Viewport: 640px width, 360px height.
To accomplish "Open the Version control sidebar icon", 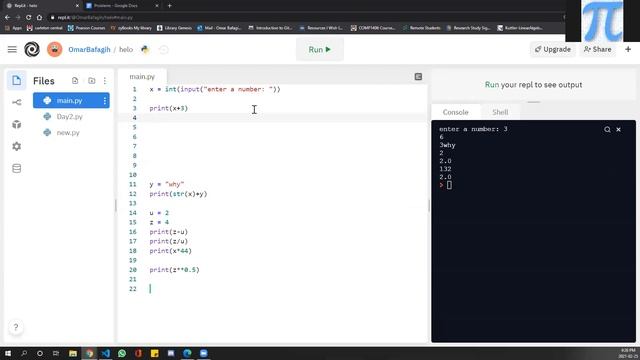I will tap(16, 102).
